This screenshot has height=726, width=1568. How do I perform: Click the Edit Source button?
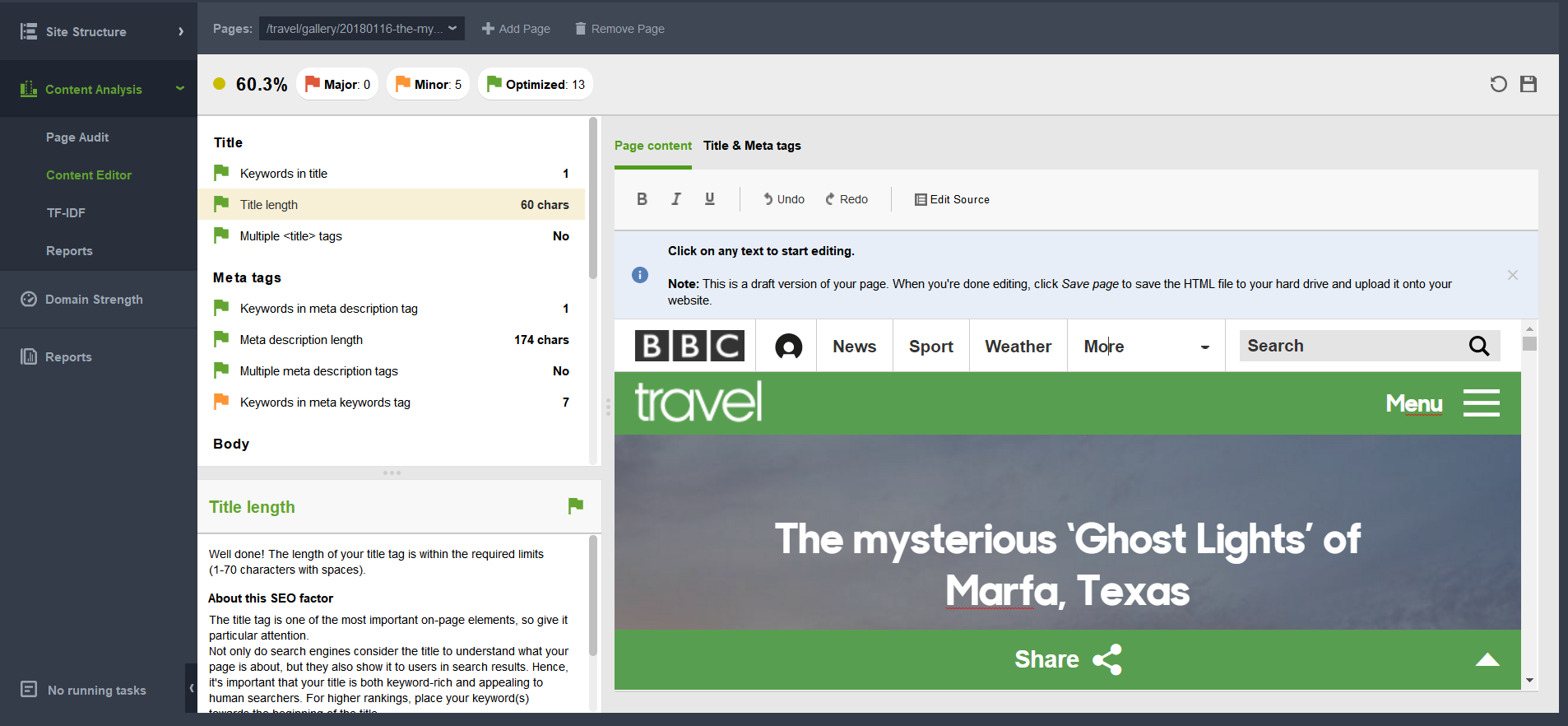pos(952,199)
